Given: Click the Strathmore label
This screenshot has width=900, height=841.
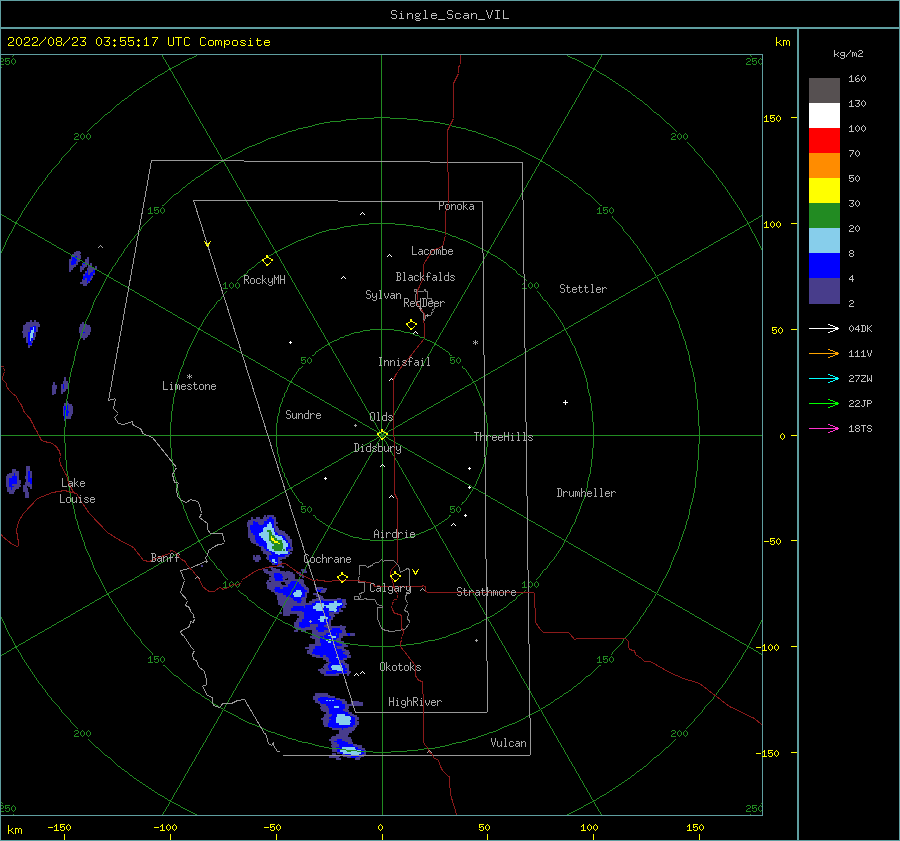Looking at the screenshot, I should 486,592.
